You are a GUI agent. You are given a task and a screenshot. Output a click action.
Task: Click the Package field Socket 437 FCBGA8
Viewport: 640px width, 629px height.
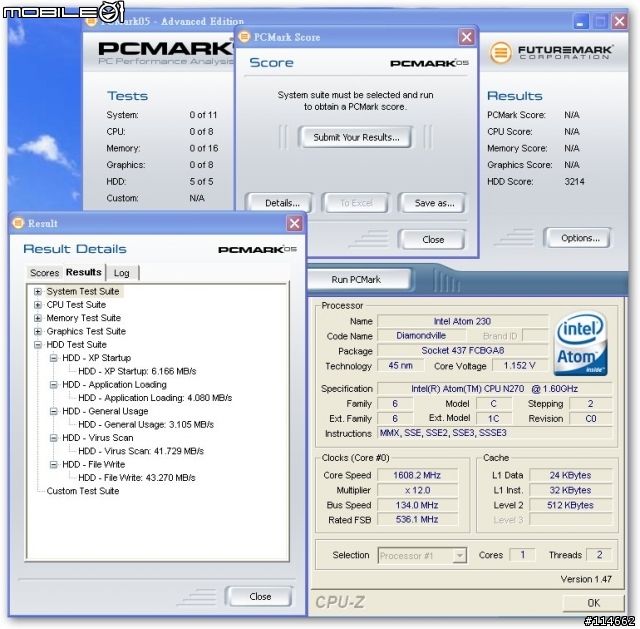[x=462, y=351]
